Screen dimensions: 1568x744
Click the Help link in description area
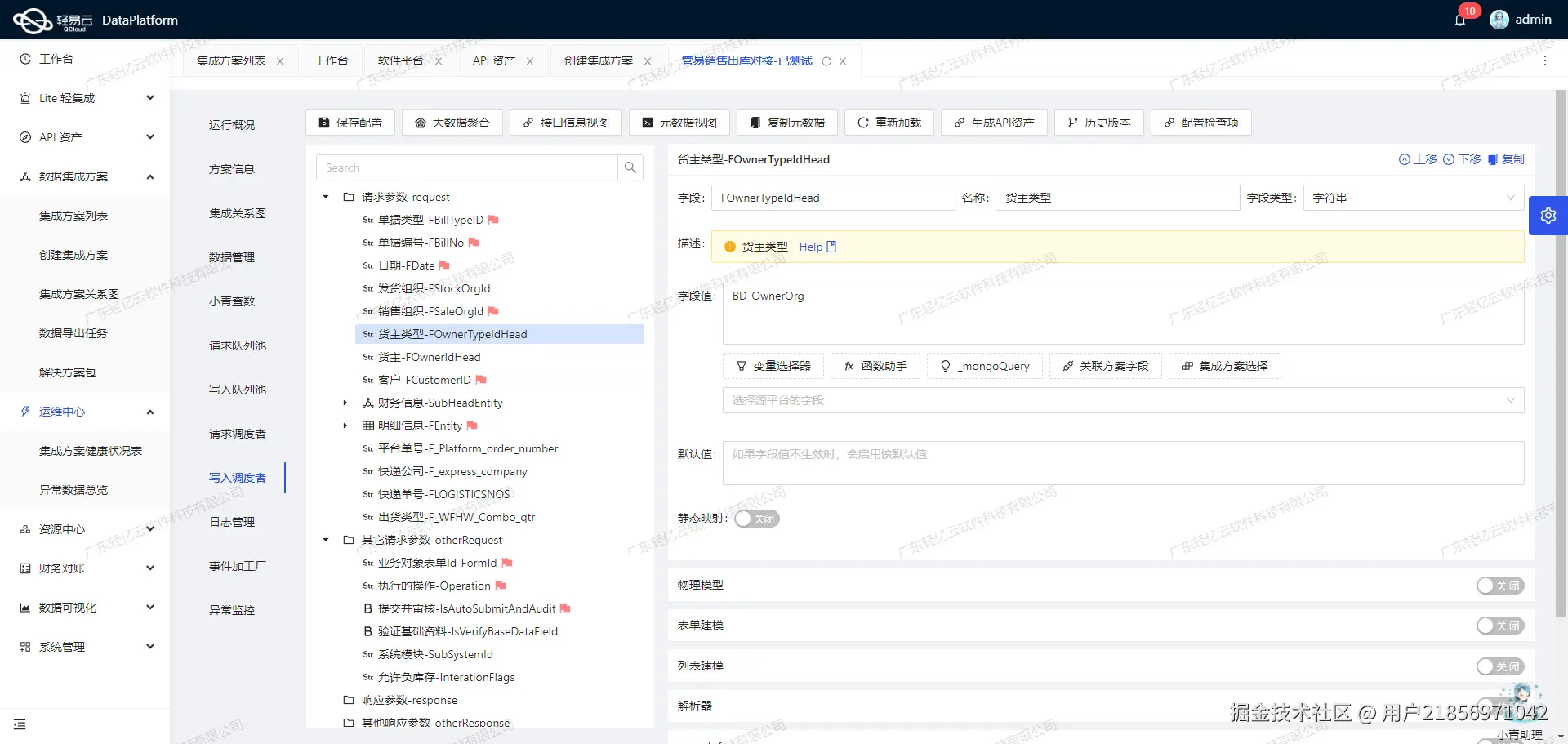coord(811,246)
